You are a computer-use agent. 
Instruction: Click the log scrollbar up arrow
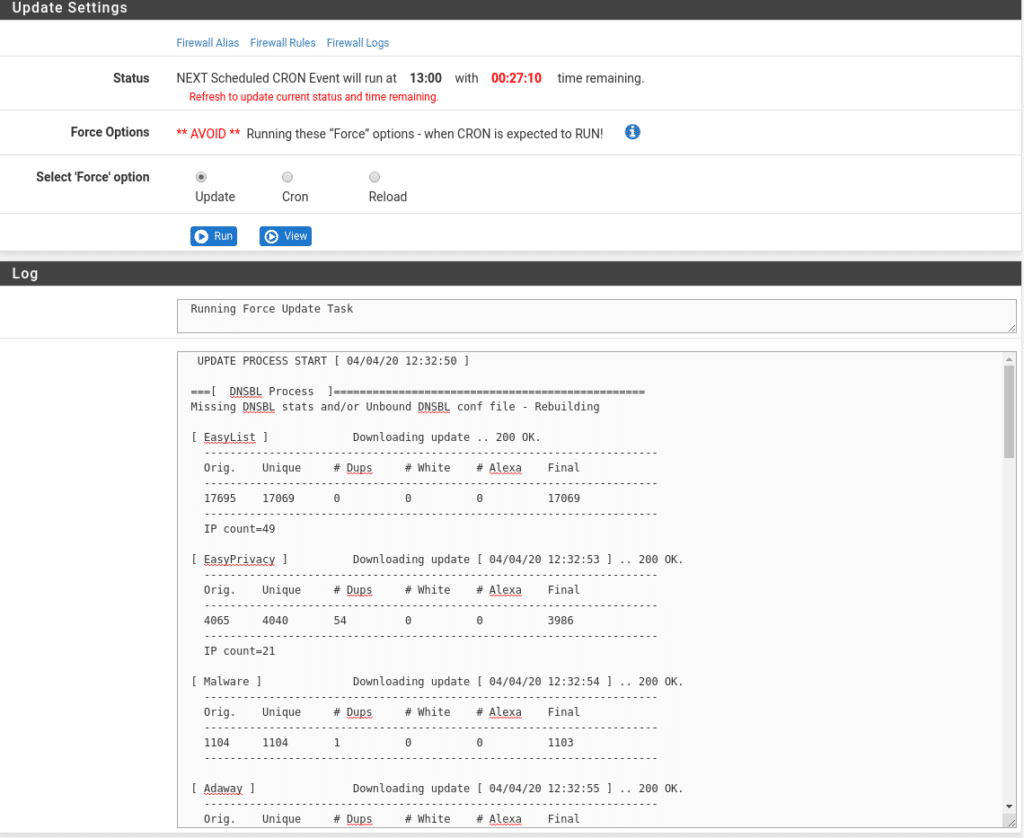click(x=1009, y=359)
